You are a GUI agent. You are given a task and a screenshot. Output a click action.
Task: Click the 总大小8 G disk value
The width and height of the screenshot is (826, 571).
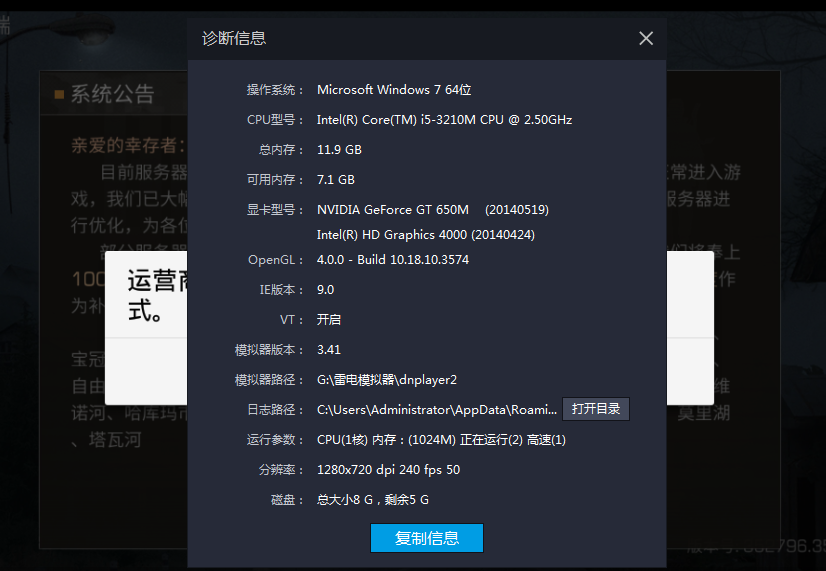coord(372,500)
